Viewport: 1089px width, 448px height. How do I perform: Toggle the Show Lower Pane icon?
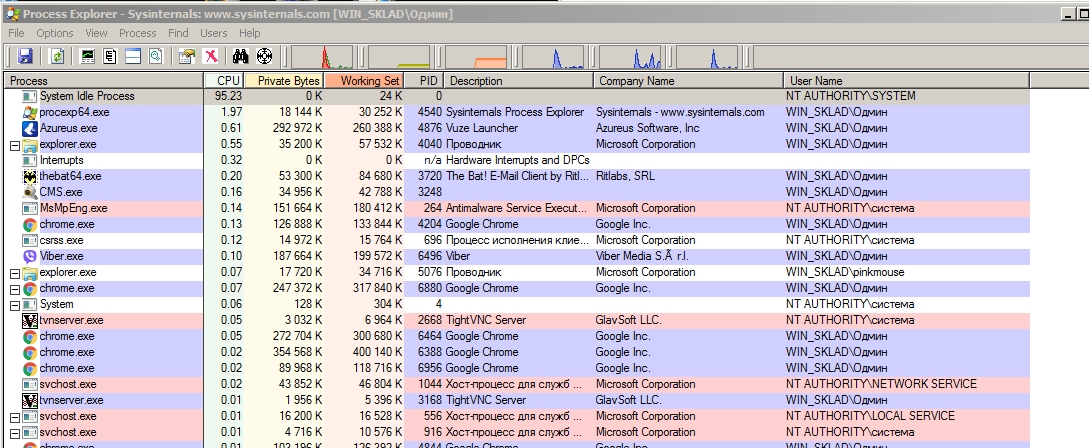pyautogui.click(x=133, y=57)
